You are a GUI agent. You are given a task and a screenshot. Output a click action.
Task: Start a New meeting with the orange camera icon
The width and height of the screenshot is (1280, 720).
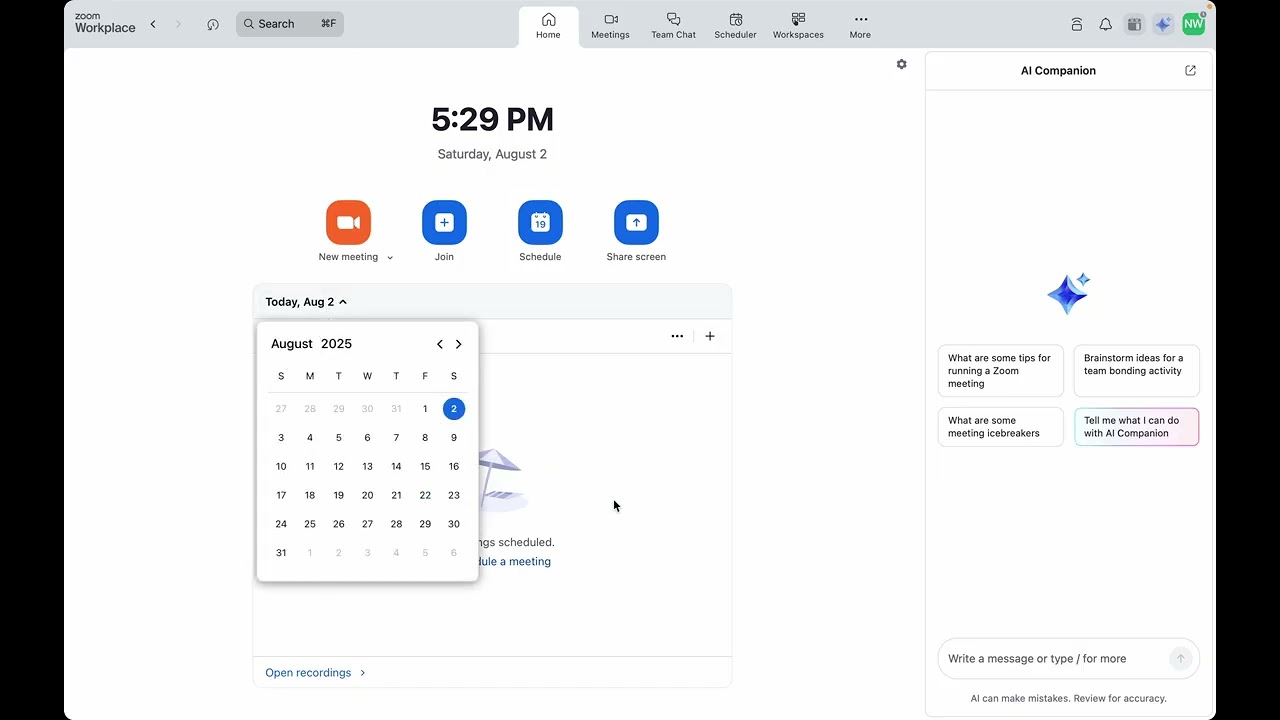point(348,222)
